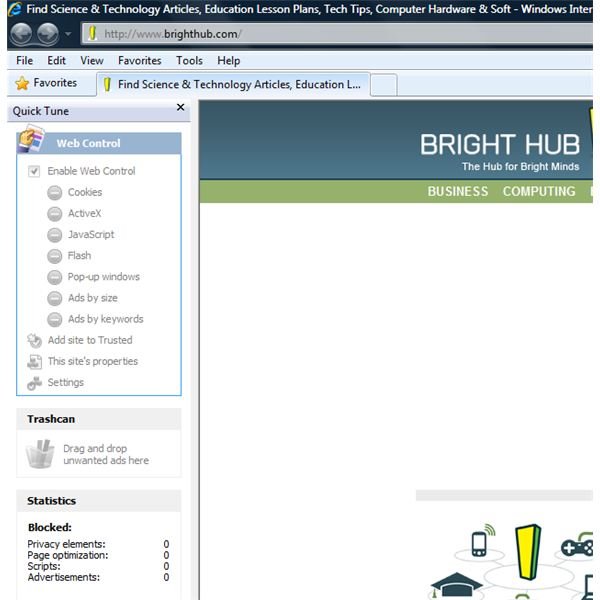This screenshot has width=600, height=600.
Task: Open the Tools menu
Action: (x=189, y=60)
